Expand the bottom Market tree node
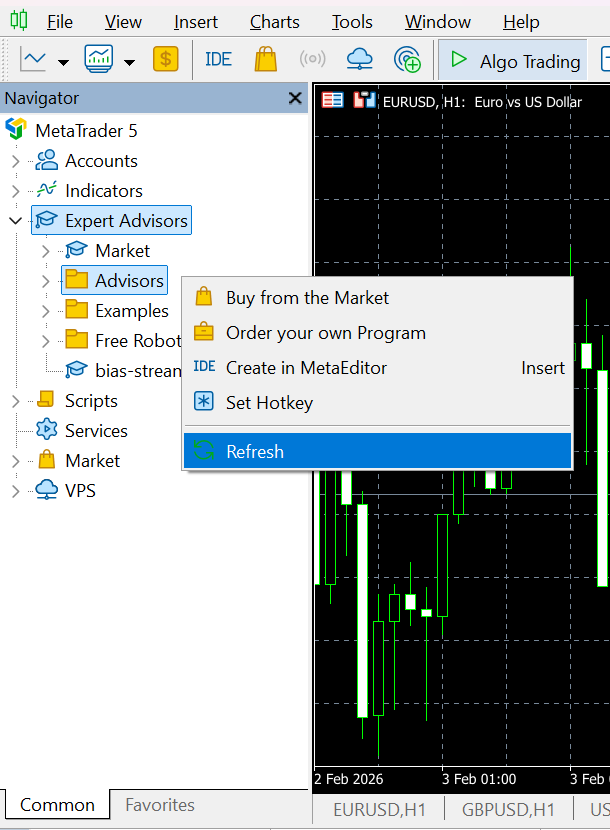Screen dimensions: 610x830 tap(15, 461)
